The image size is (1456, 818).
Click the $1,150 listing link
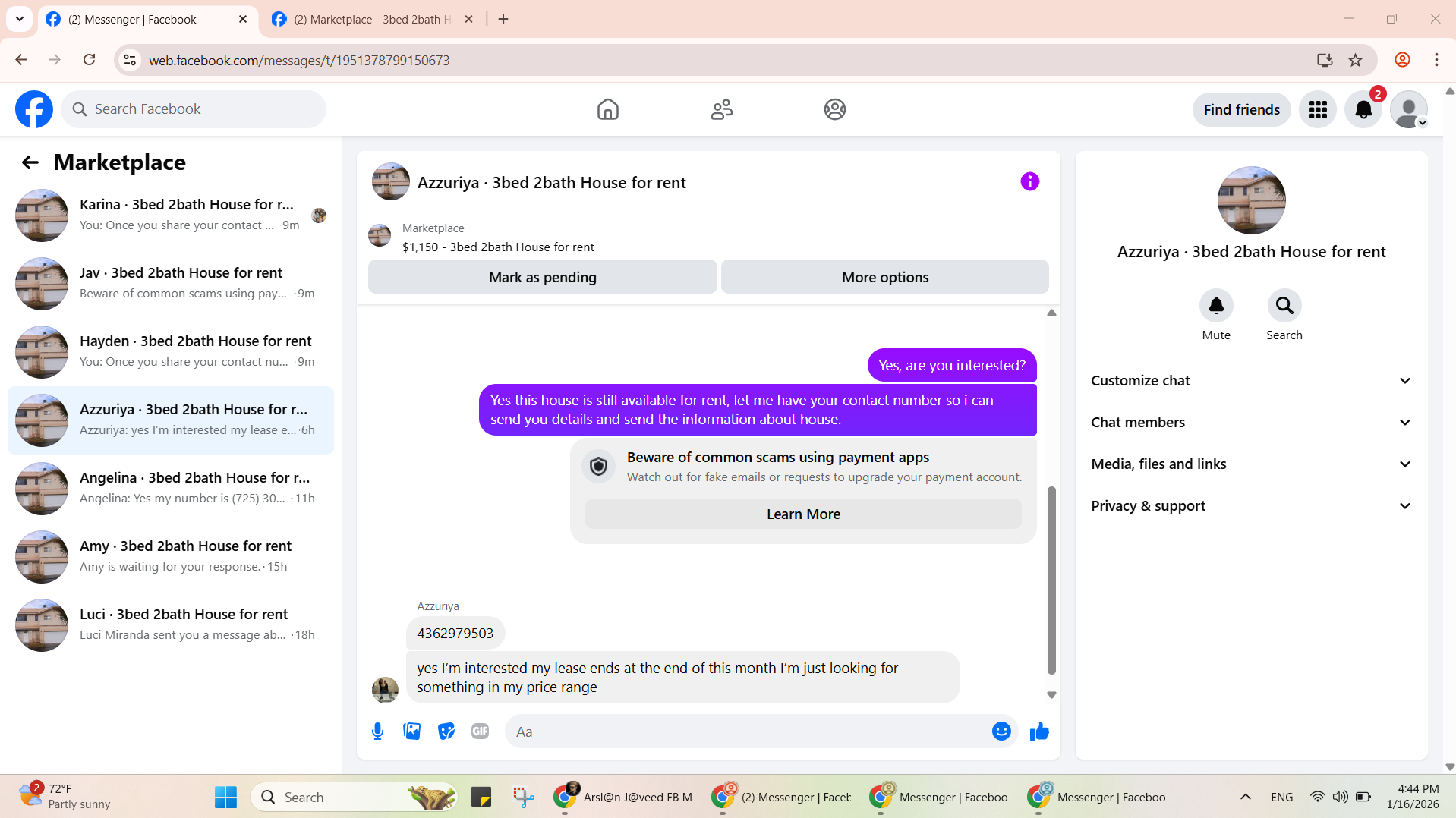[498, 247]
